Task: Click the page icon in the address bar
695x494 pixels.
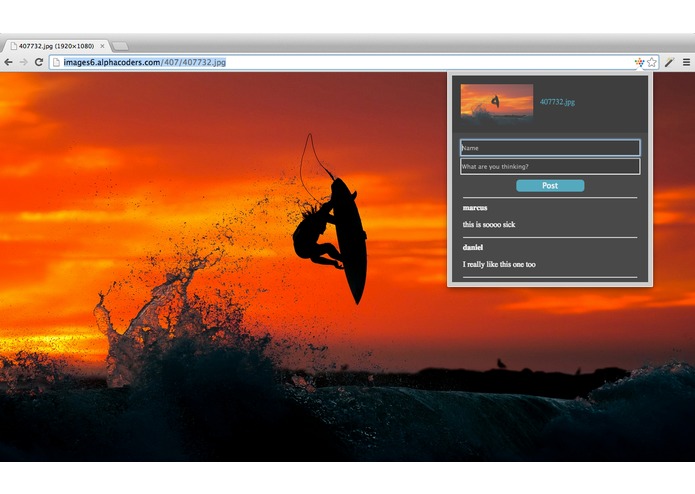Action: tap(56, 62)
